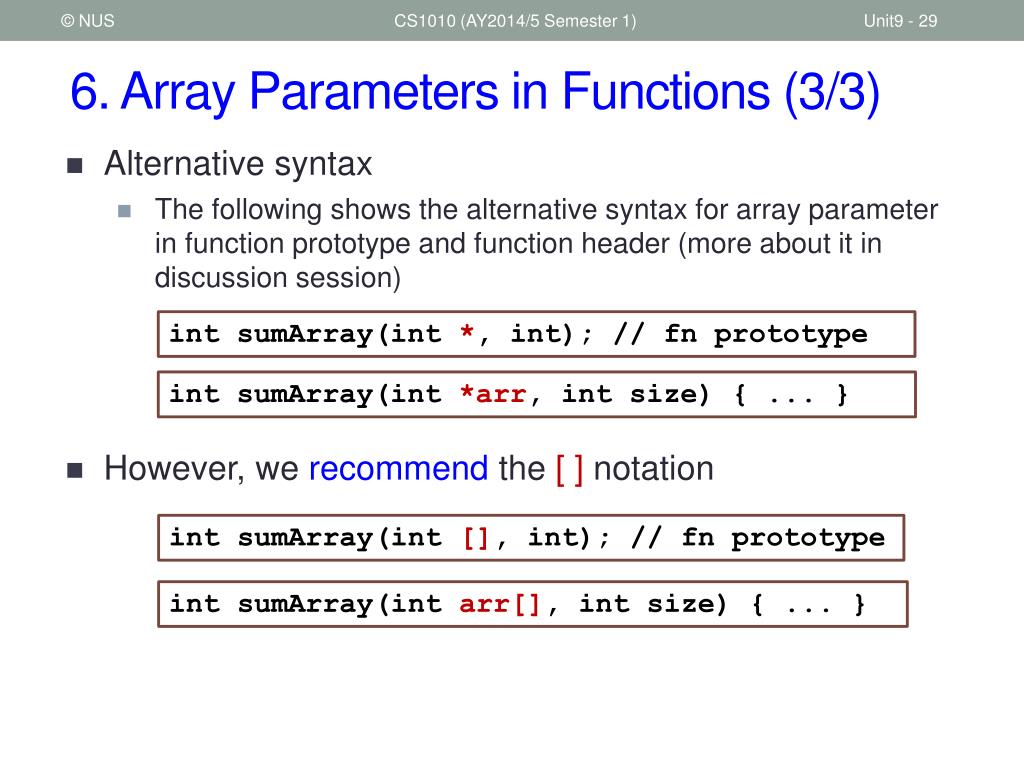Click the title '6. Array Parameters in Functions (3/3)'
The width and height of the screenshot is (1024, 768).
(x=475, y=92)
